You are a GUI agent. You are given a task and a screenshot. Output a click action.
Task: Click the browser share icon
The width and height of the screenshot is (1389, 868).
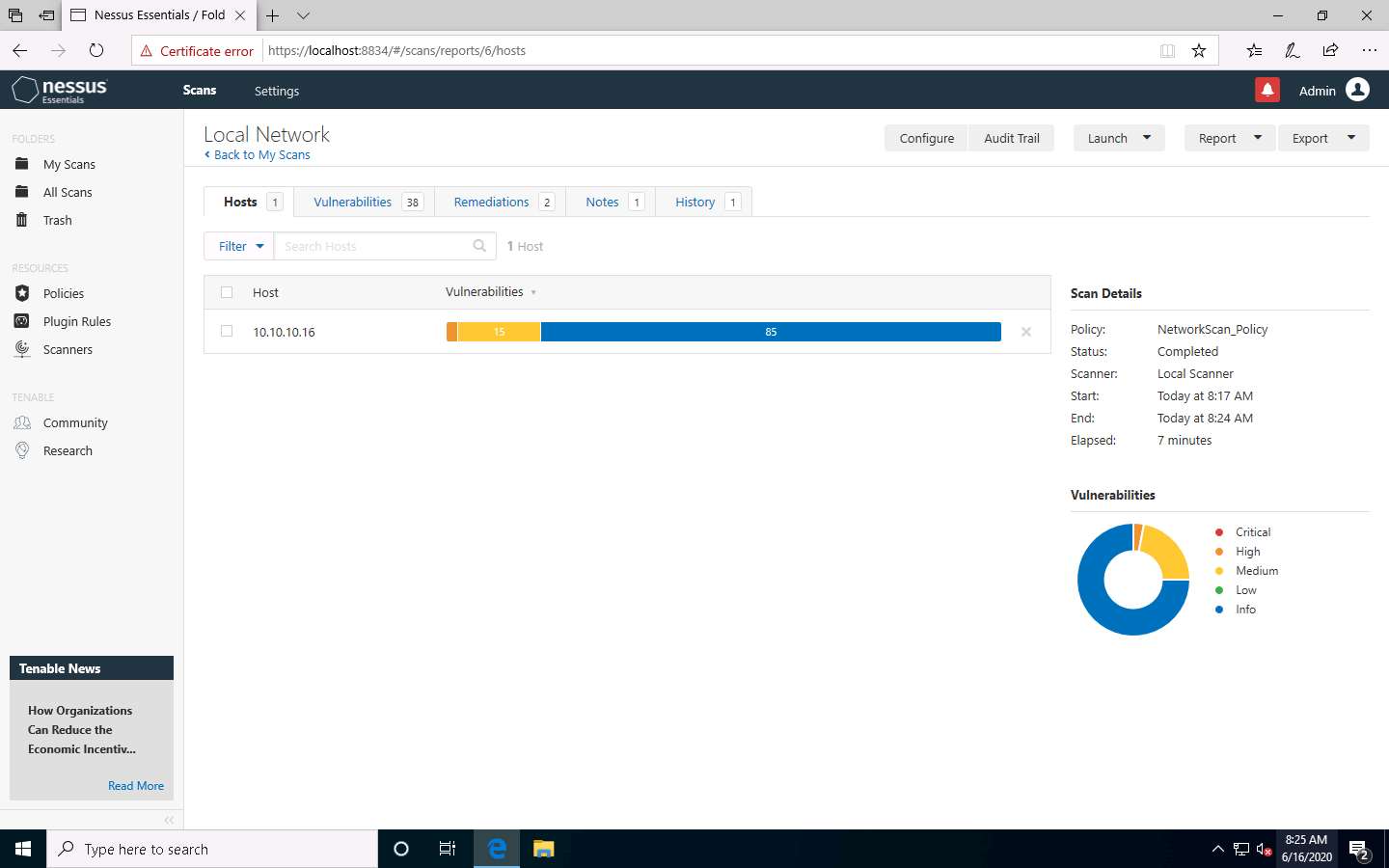pyautogui.click(x=1330, y=50)
